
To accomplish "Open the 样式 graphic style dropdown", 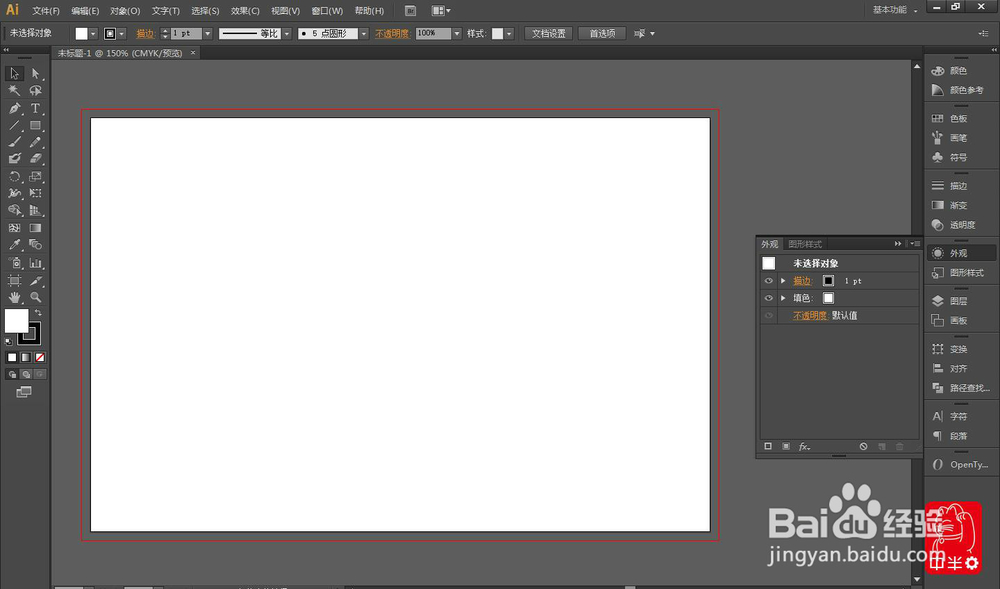I will click(509, 34).
